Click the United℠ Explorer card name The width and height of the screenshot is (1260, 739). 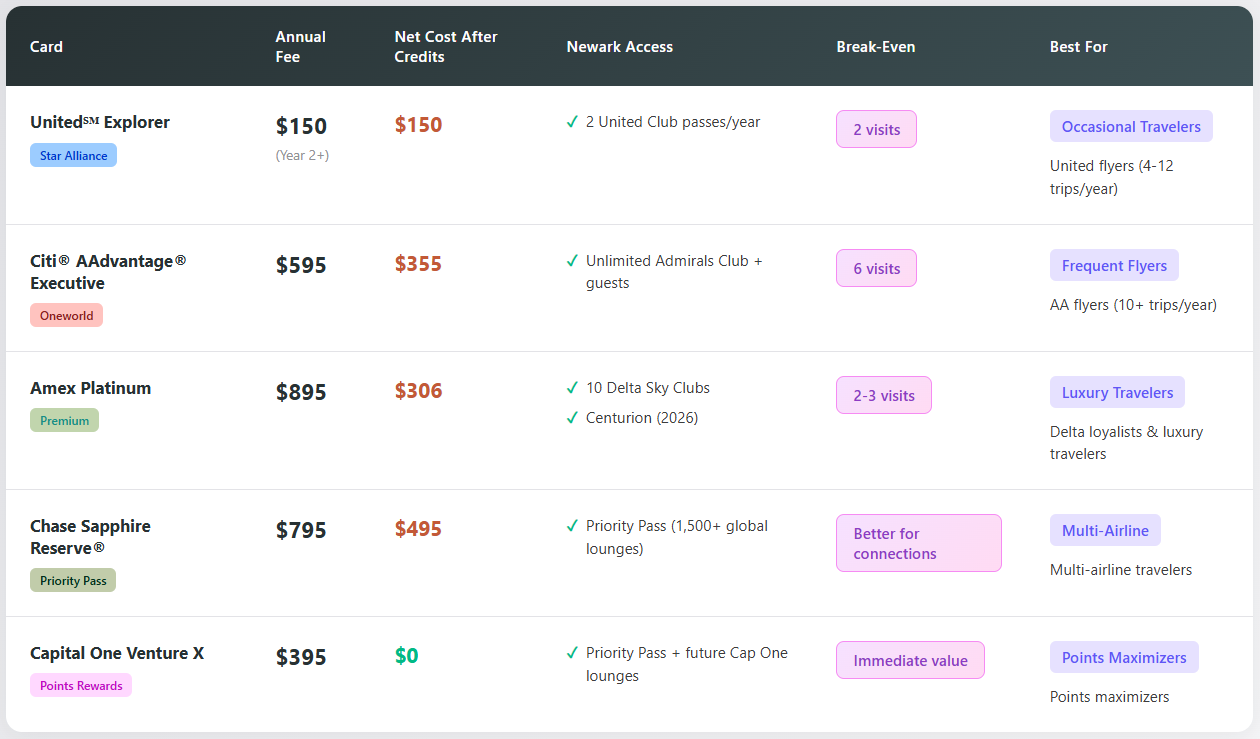(x=100, y=122)
